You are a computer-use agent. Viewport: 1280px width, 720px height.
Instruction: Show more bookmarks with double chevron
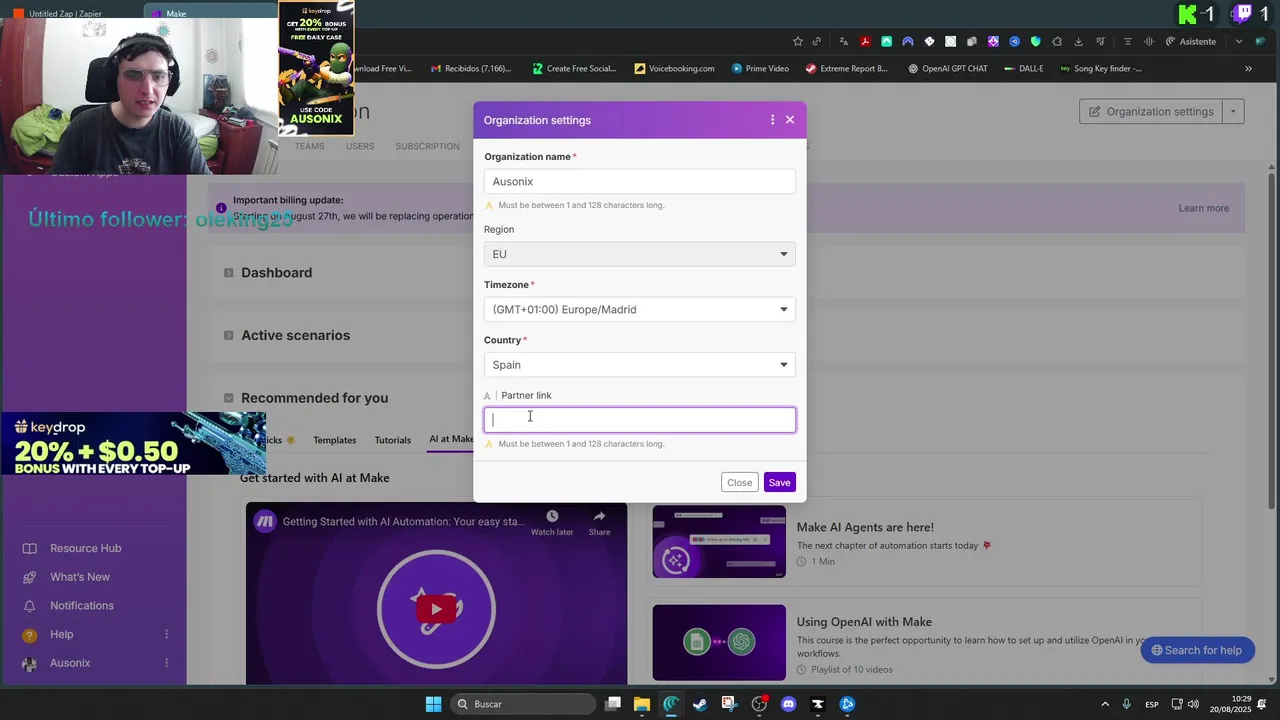(1248, 69)
